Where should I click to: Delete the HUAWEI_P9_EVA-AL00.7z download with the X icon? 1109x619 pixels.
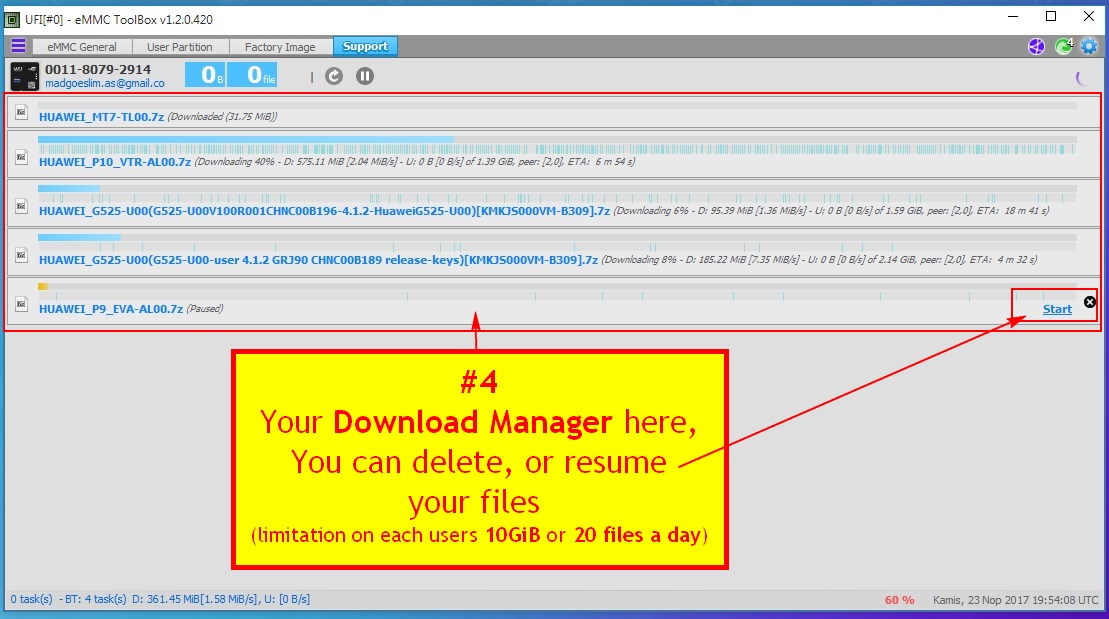pos(1090,302)
